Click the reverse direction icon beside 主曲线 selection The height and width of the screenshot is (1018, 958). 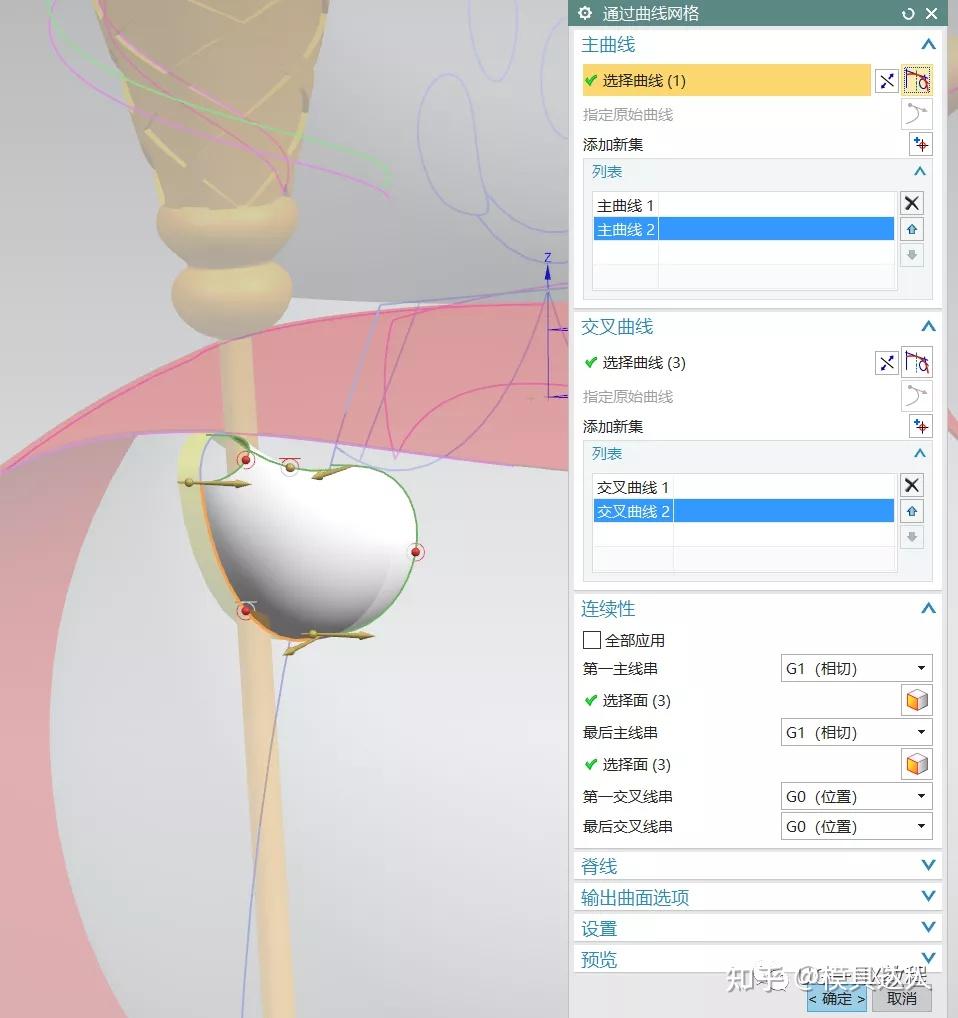(x=886, y=80)
